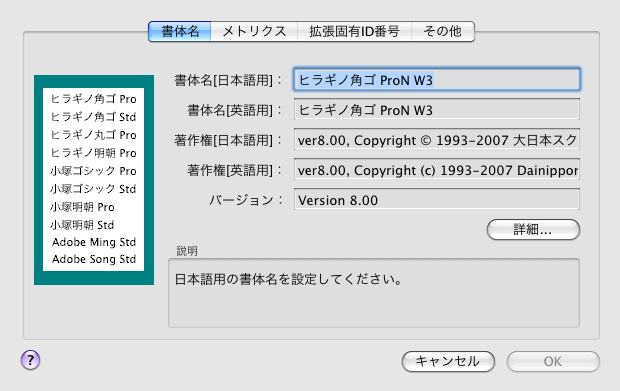Focus the 書体名[日本語用] input field
Screen dimensions: 620x391
pyautogui.click(x=437, y=79)
